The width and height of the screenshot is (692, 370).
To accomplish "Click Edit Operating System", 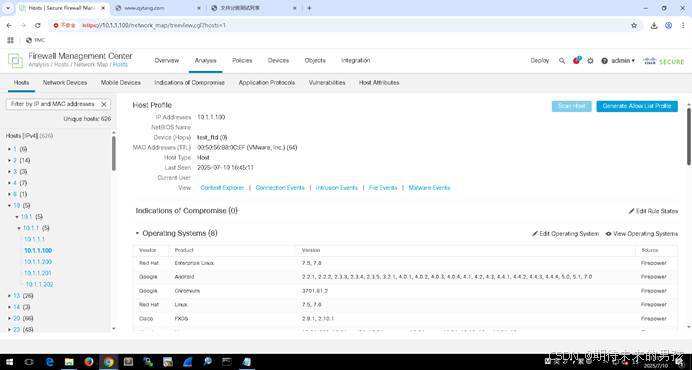I will 565,234.
